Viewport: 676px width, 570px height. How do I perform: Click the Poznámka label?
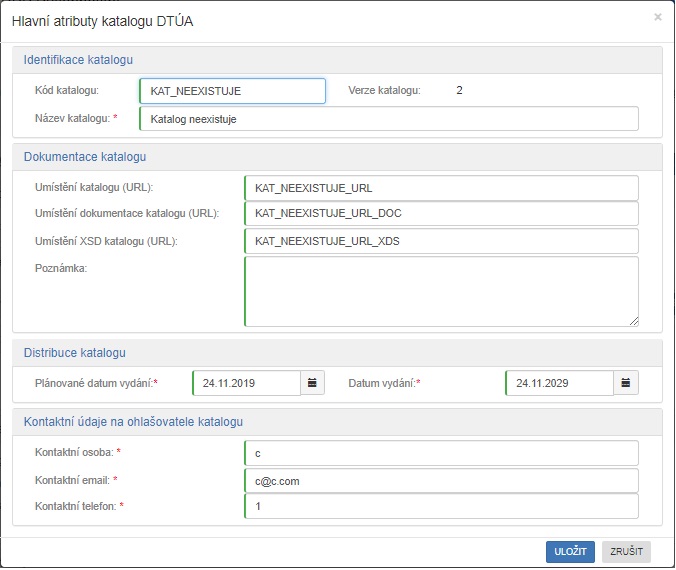click(61, 268)
